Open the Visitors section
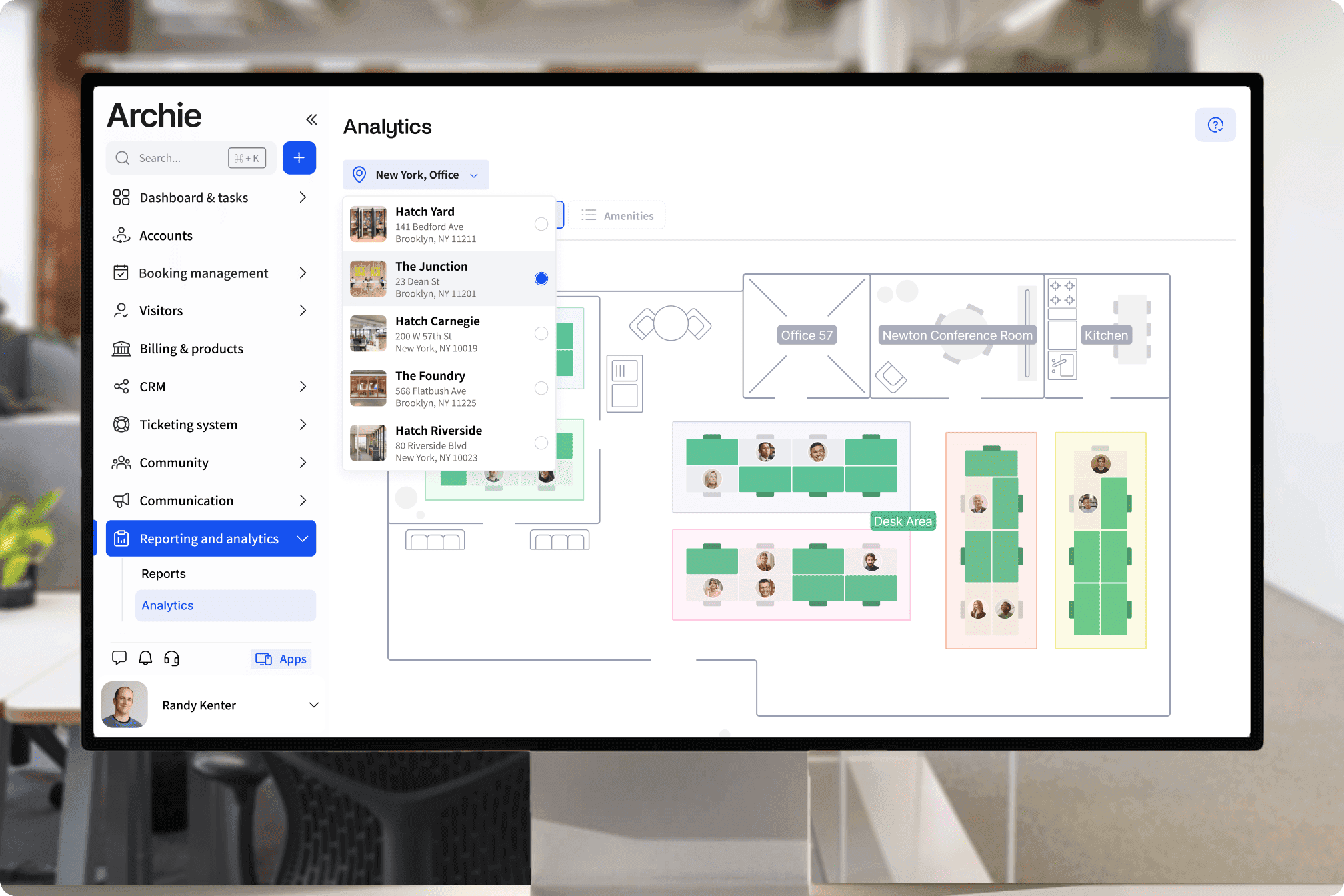The image size is (1344, 896). (160, 310)
